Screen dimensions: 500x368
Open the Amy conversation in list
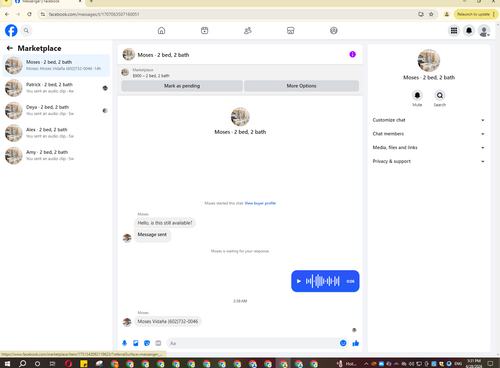[56, 155]
